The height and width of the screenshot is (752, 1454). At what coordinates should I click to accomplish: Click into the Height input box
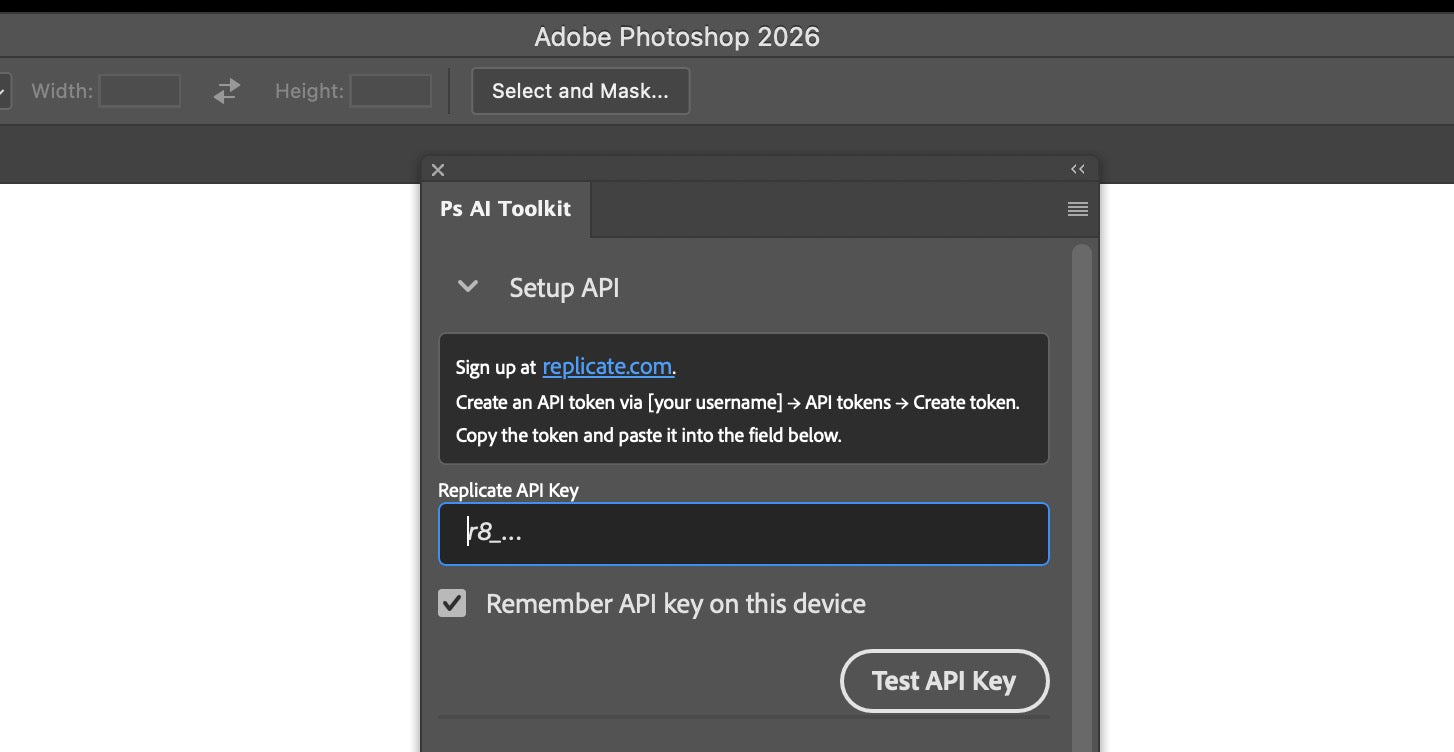[x=390, y=91]
